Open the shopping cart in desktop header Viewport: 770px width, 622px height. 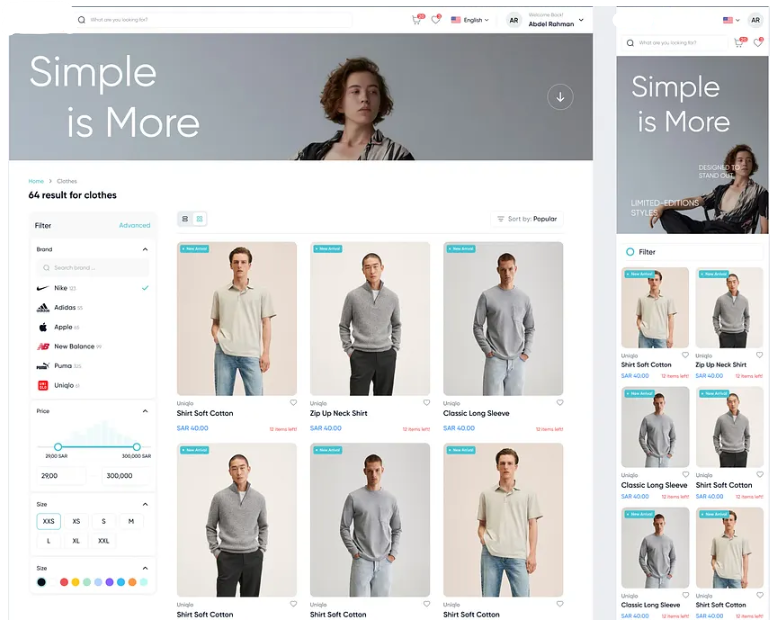tap(417, 20)
